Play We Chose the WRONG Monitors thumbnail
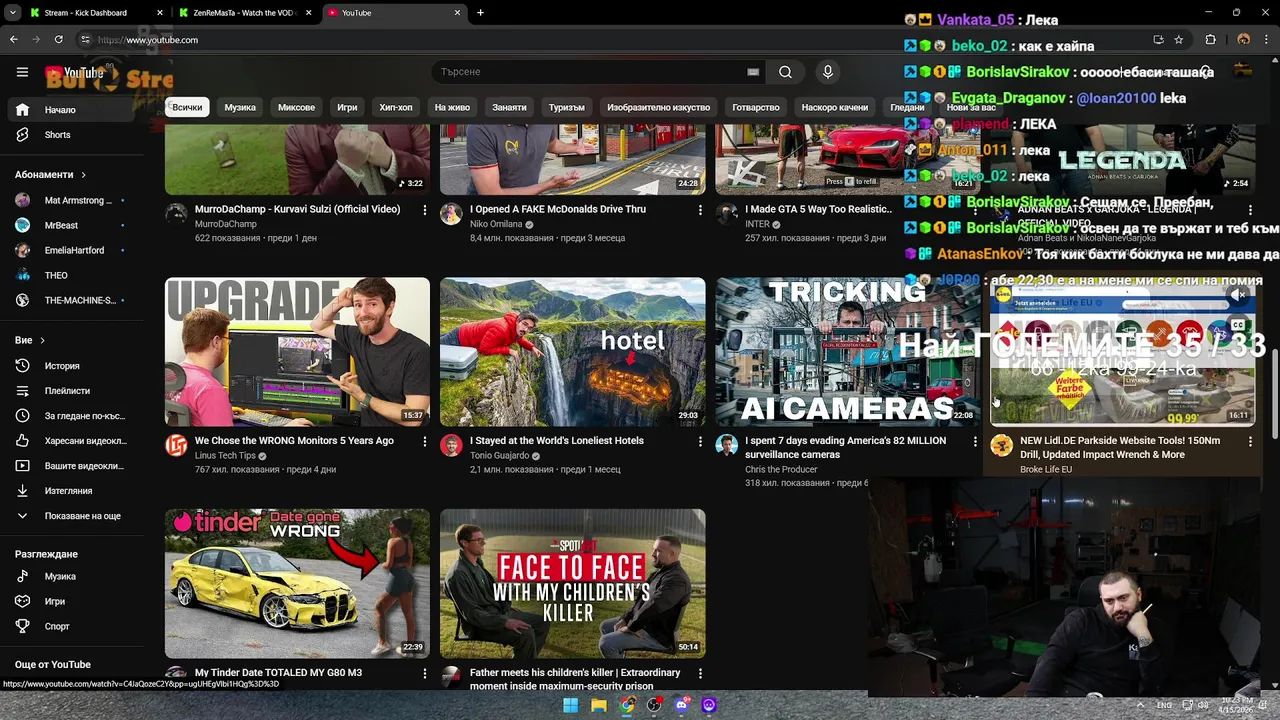Screen dimensions: 1280x720 297,352
